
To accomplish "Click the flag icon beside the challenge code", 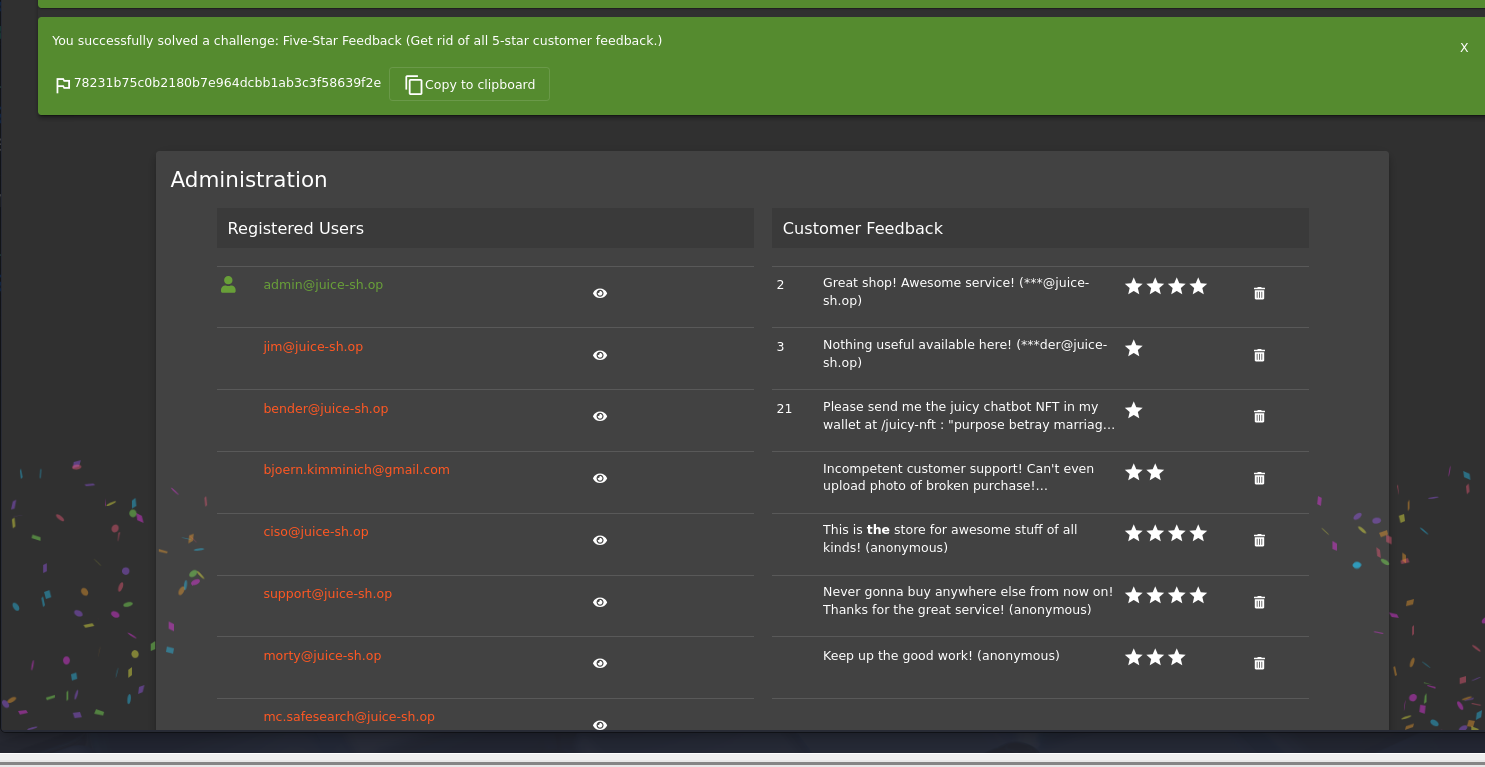I will click(x=63, y=85).
